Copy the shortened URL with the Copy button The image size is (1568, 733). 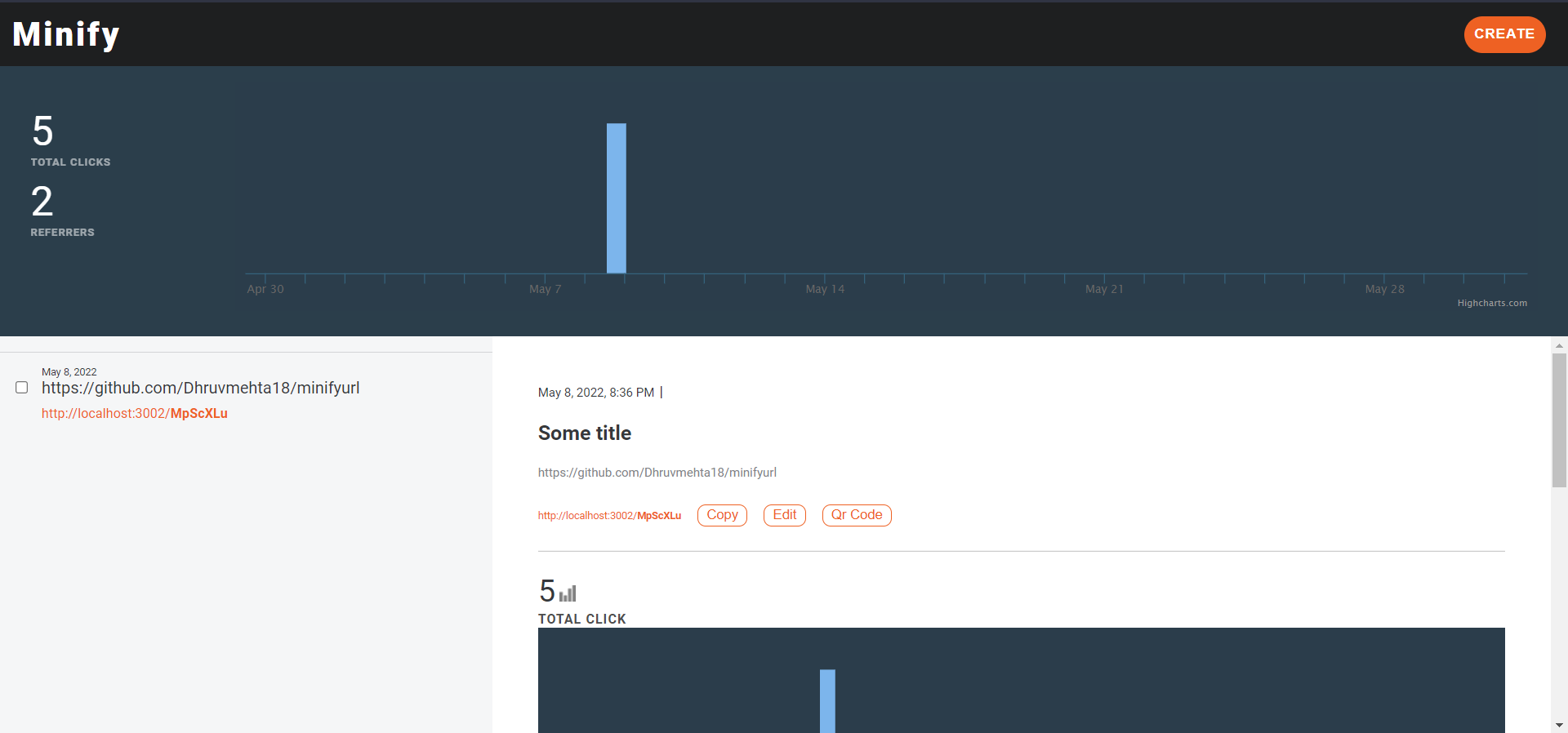click(x=722, y=515)
